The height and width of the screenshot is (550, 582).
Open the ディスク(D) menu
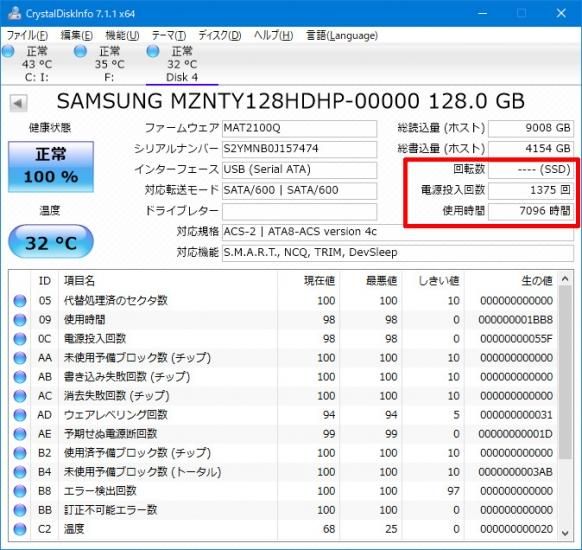point(220,36)
